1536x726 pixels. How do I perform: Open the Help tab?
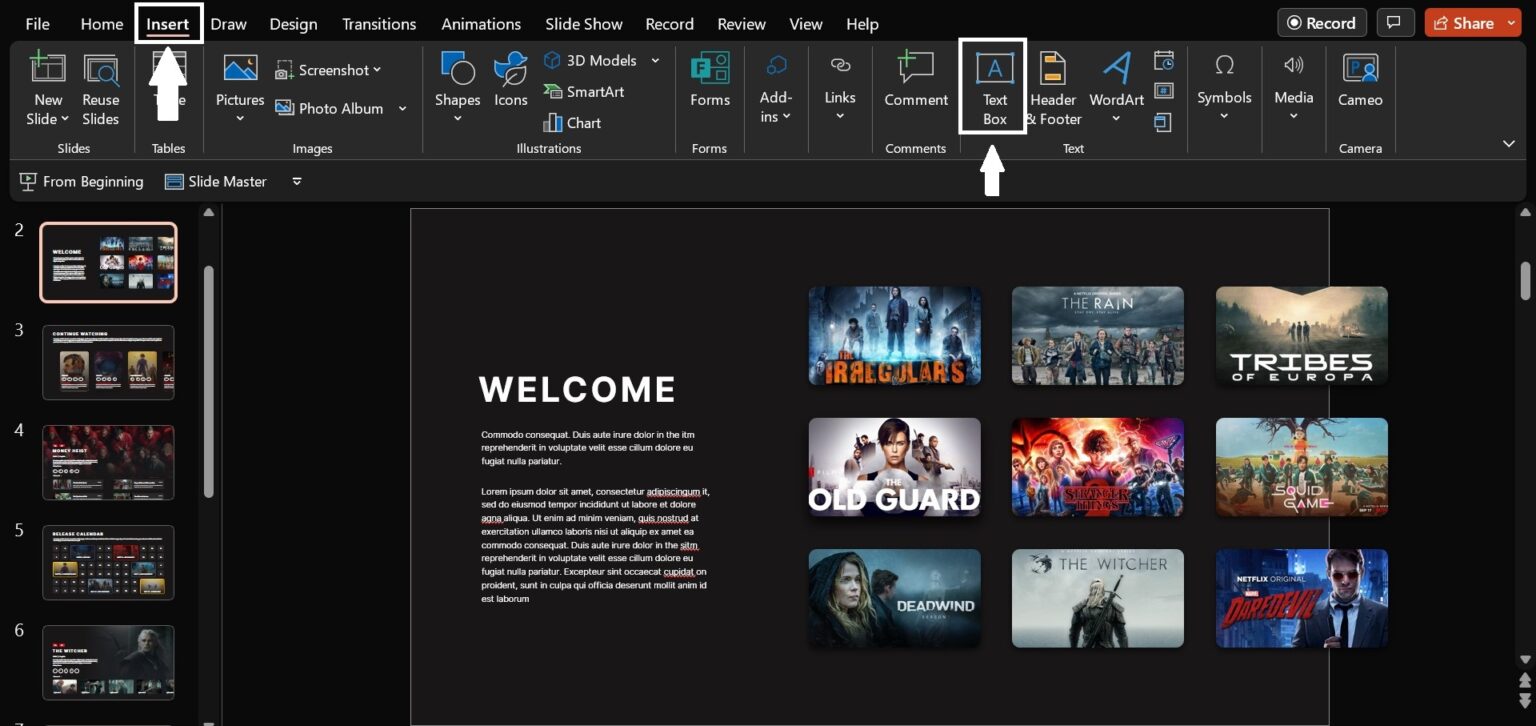click(x=862, y=24)
